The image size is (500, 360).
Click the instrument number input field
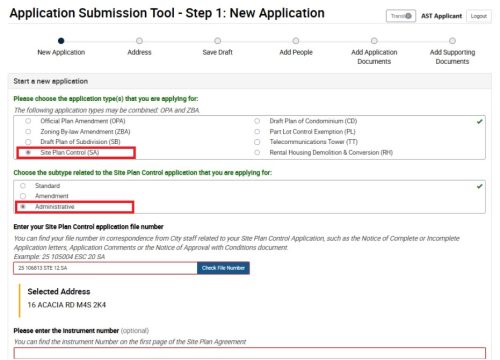tap(250, 353)
